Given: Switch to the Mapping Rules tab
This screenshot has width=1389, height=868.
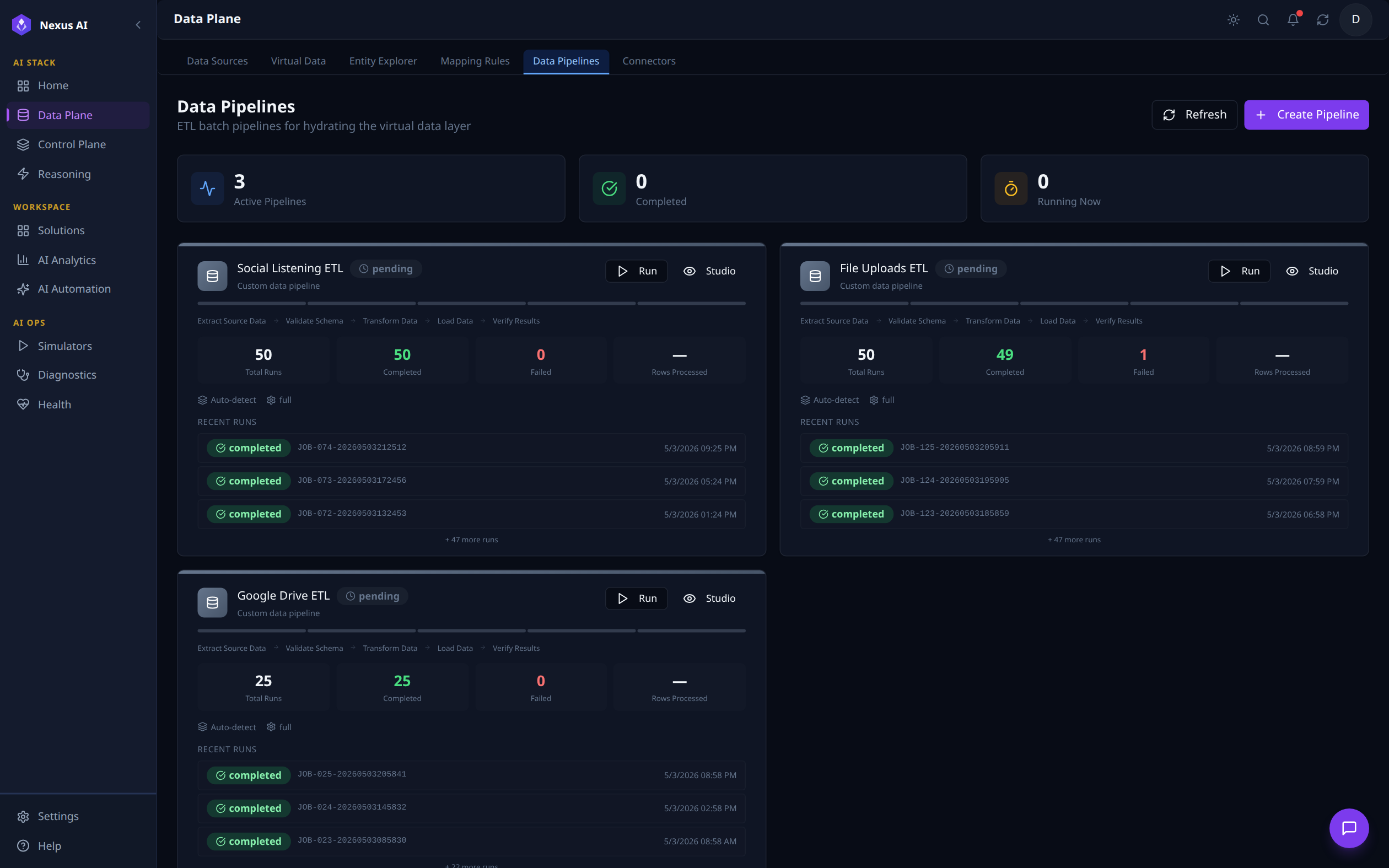Looking at the screenshot, I should [x=475, y=61].
